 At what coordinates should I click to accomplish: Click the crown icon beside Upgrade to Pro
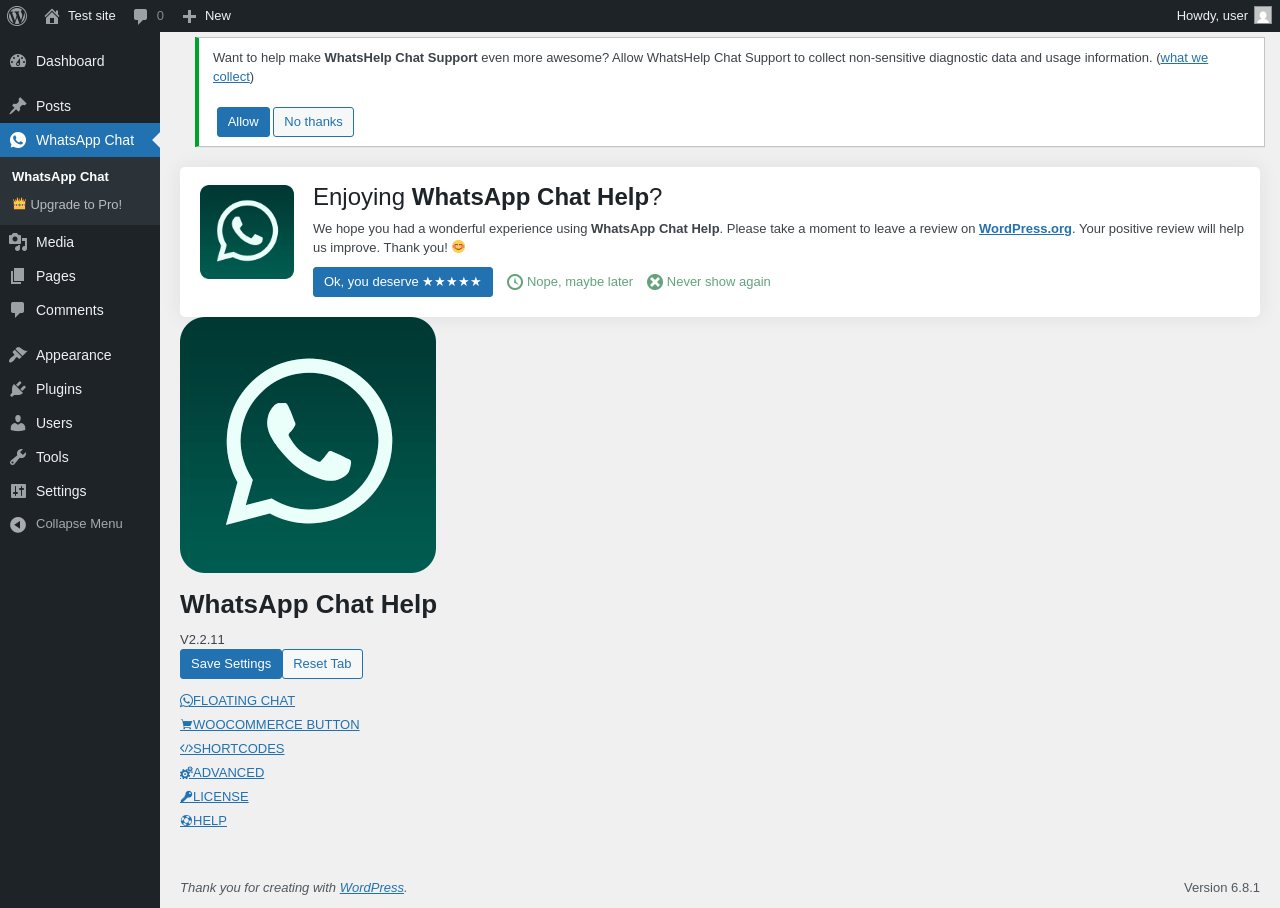click(19, 204)
